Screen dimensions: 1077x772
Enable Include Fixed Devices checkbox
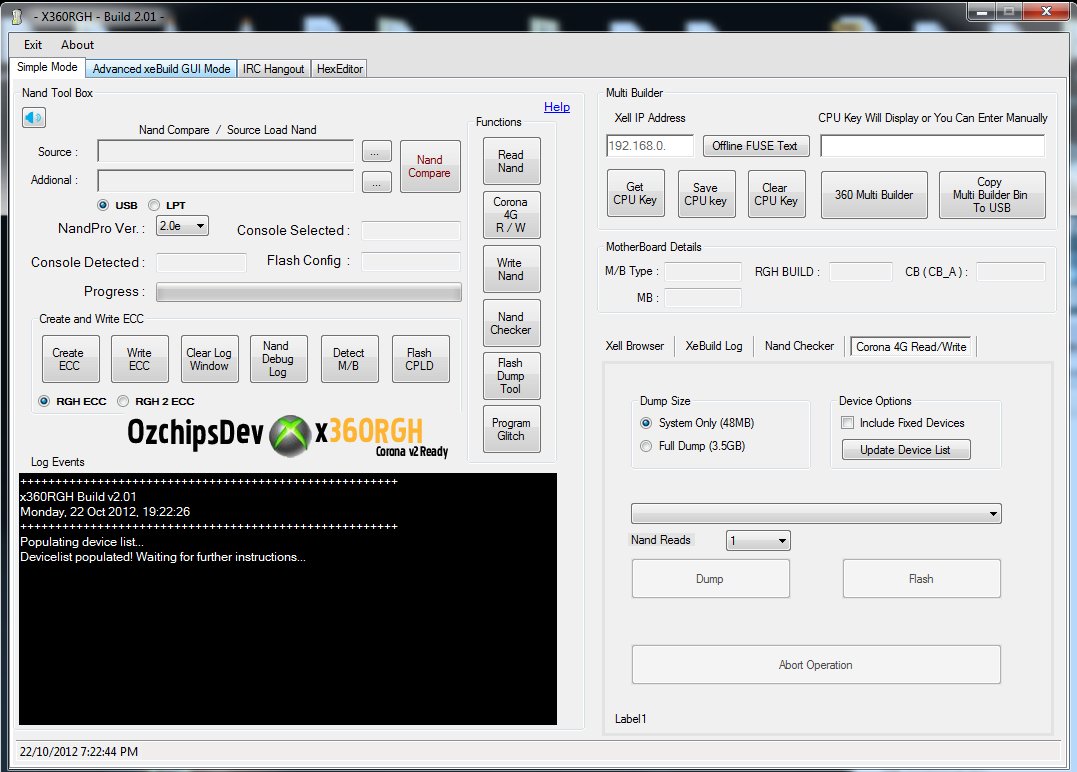click(x=847, y=423)
